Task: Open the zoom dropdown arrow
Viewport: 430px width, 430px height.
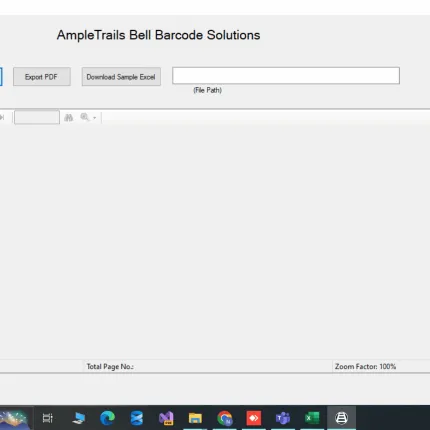Action: pos(95,118)
